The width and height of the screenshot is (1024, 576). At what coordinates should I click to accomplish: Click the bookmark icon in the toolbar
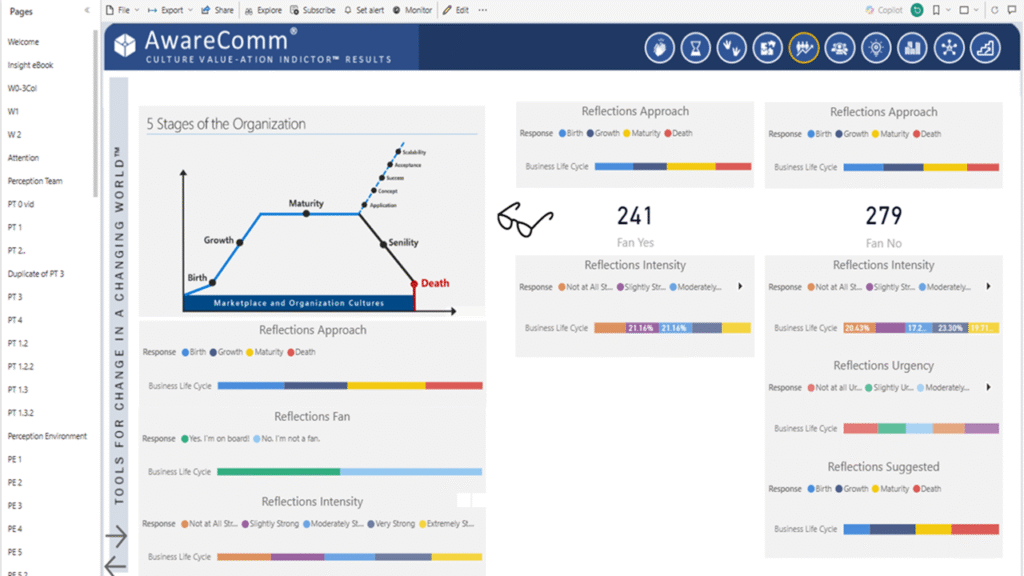pos(936,10)
